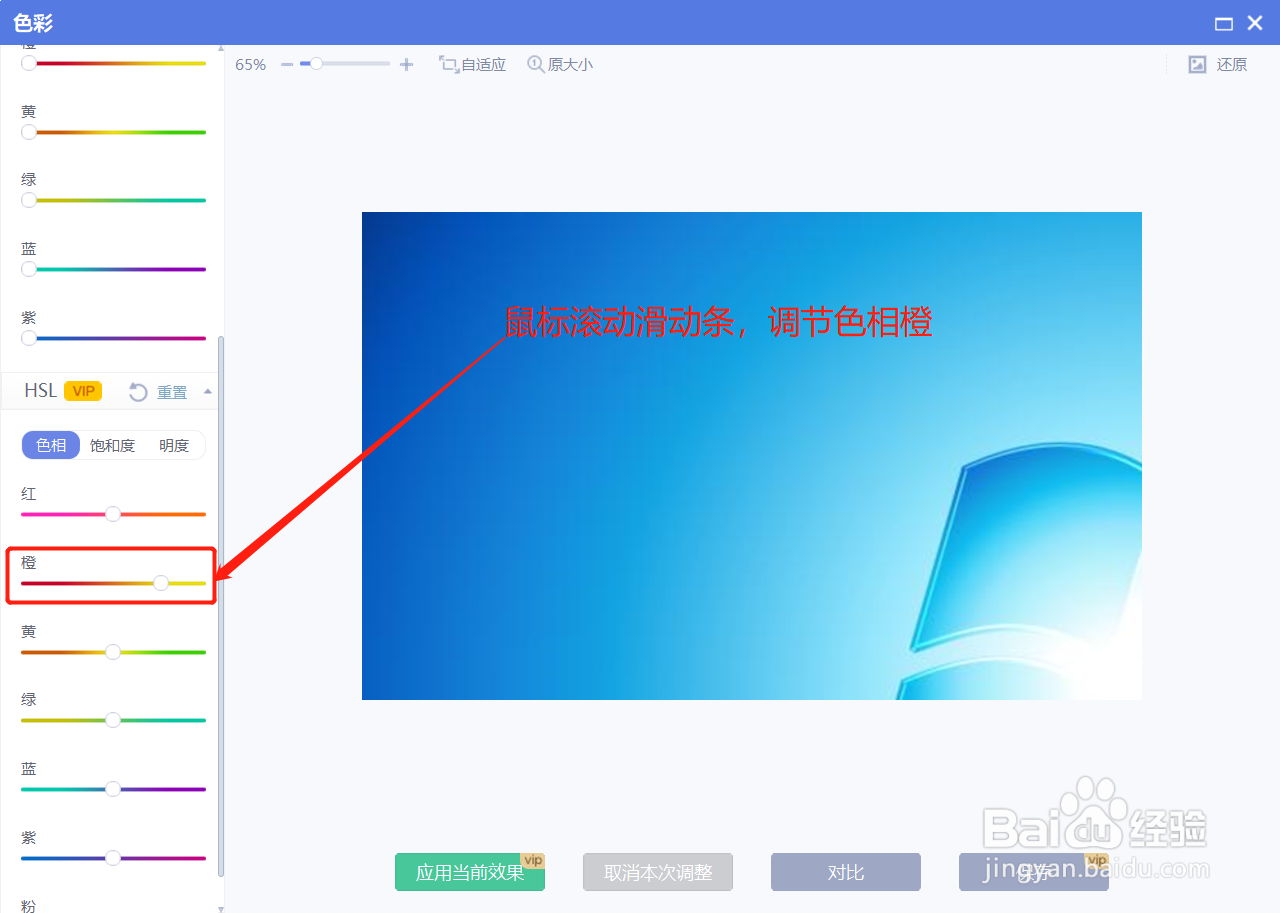Click the left panel scrollbar up arrow
The width and height of the screenshot is (1280, 913).
221,48
